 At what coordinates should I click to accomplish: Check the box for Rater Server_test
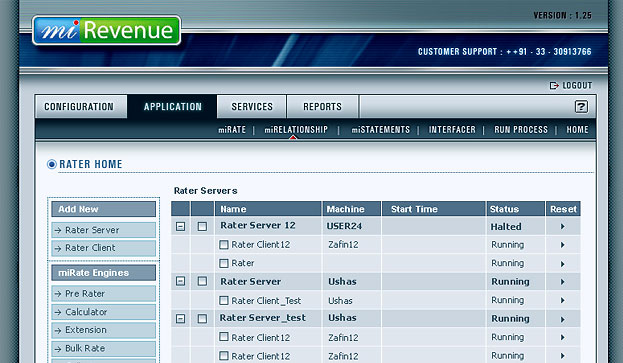pos(202,319)
